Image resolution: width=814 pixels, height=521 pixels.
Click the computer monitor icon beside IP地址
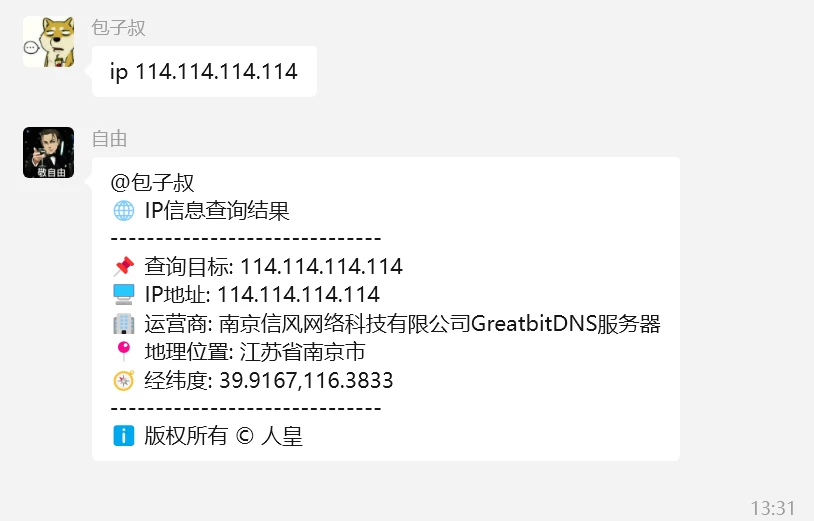coord(124,294)
